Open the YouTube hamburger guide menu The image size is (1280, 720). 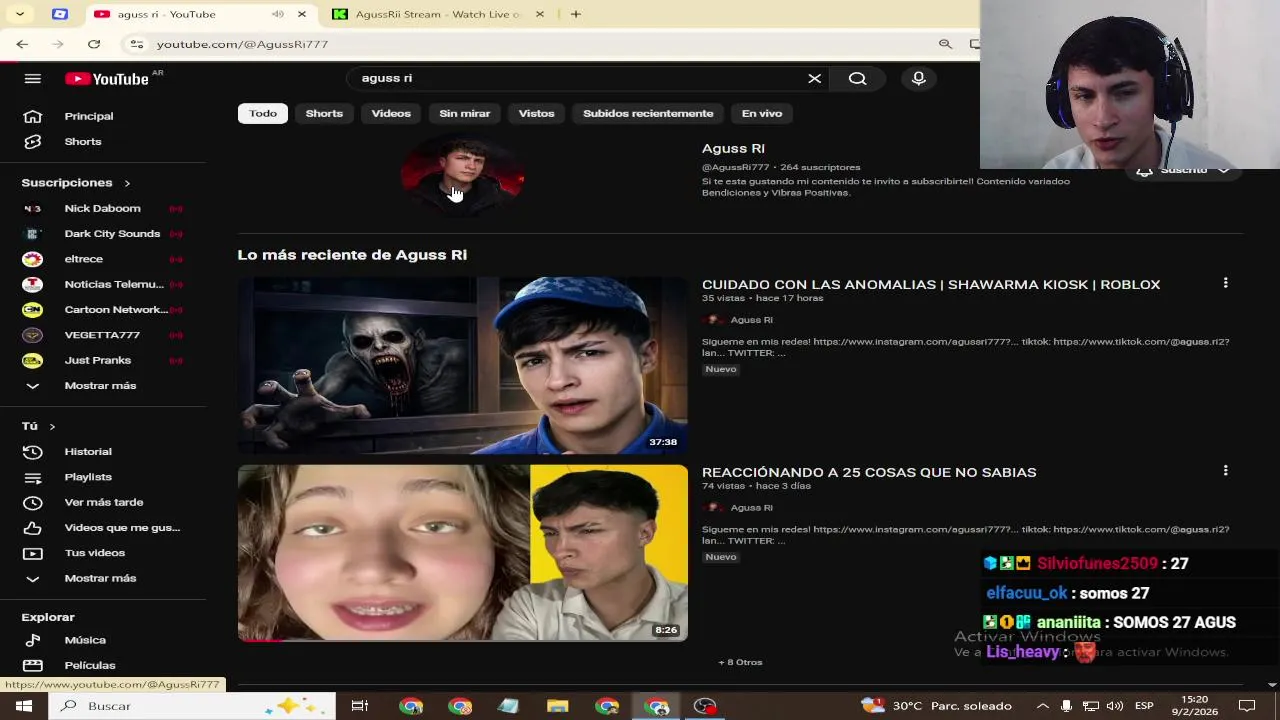(x=32, y=79)
